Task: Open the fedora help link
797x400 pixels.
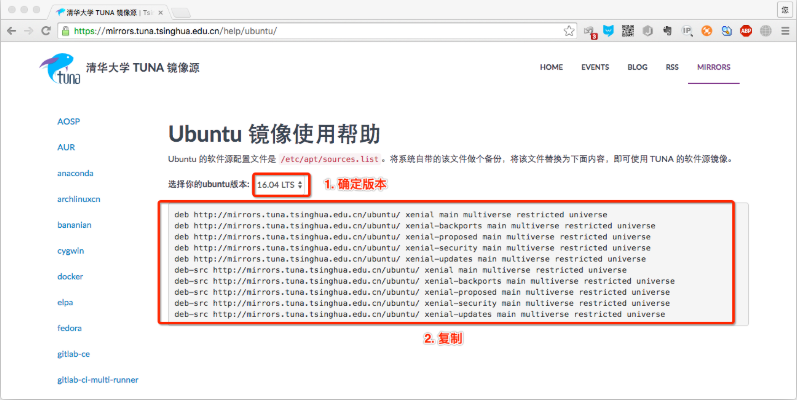Action: [x=69, y=328]
